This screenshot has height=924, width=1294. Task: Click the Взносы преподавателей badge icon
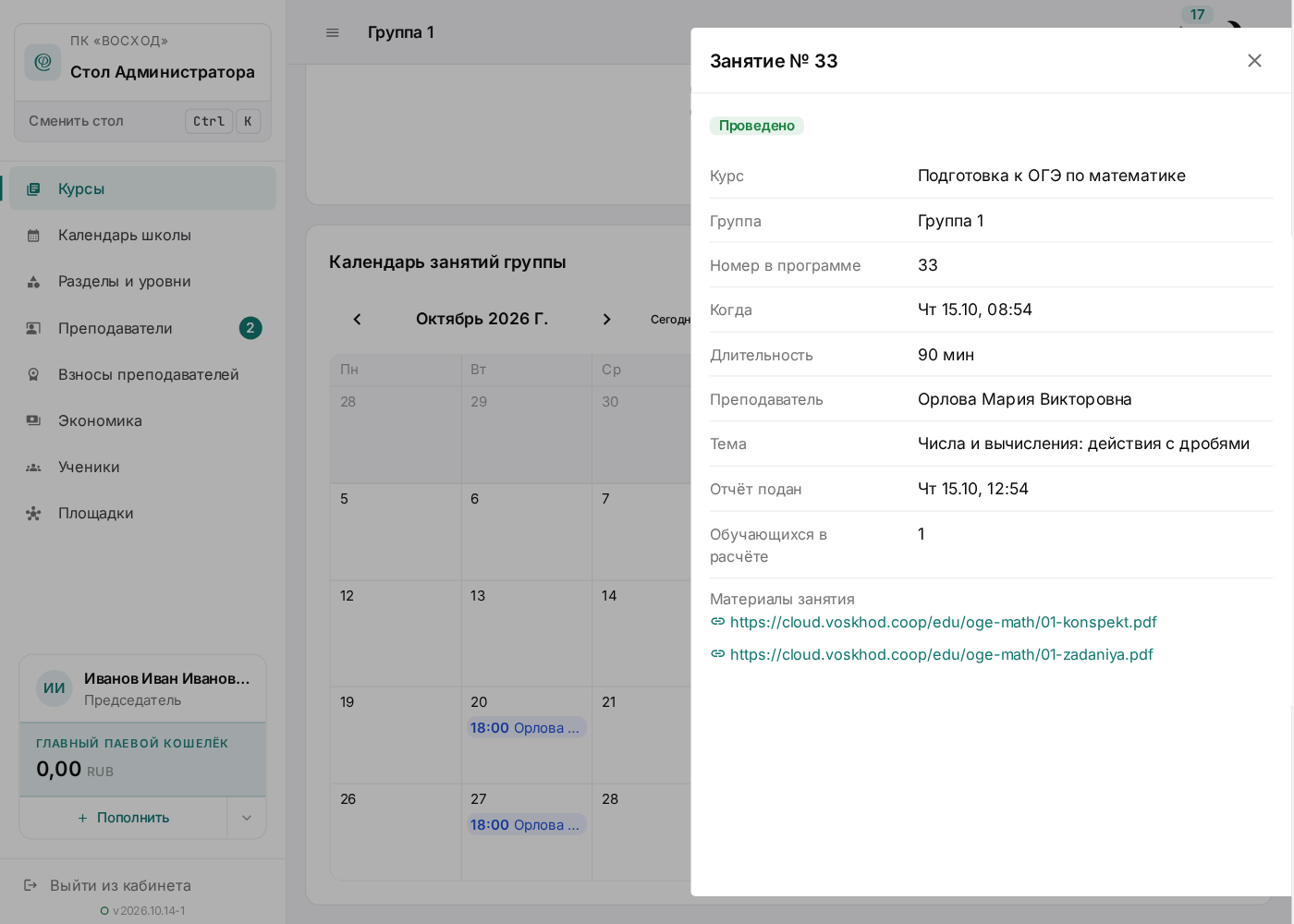pos(33,374)
